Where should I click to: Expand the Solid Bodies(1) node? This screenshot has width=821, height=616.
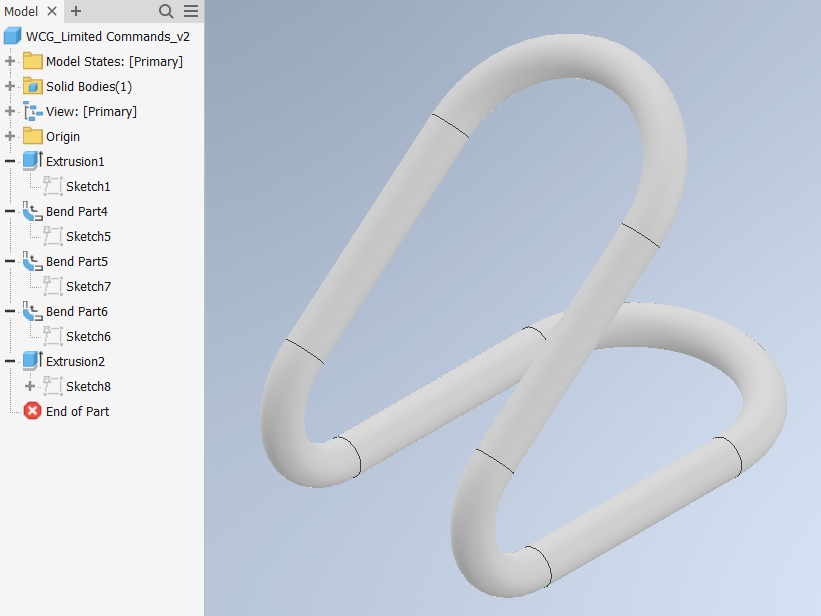point(10,86)
